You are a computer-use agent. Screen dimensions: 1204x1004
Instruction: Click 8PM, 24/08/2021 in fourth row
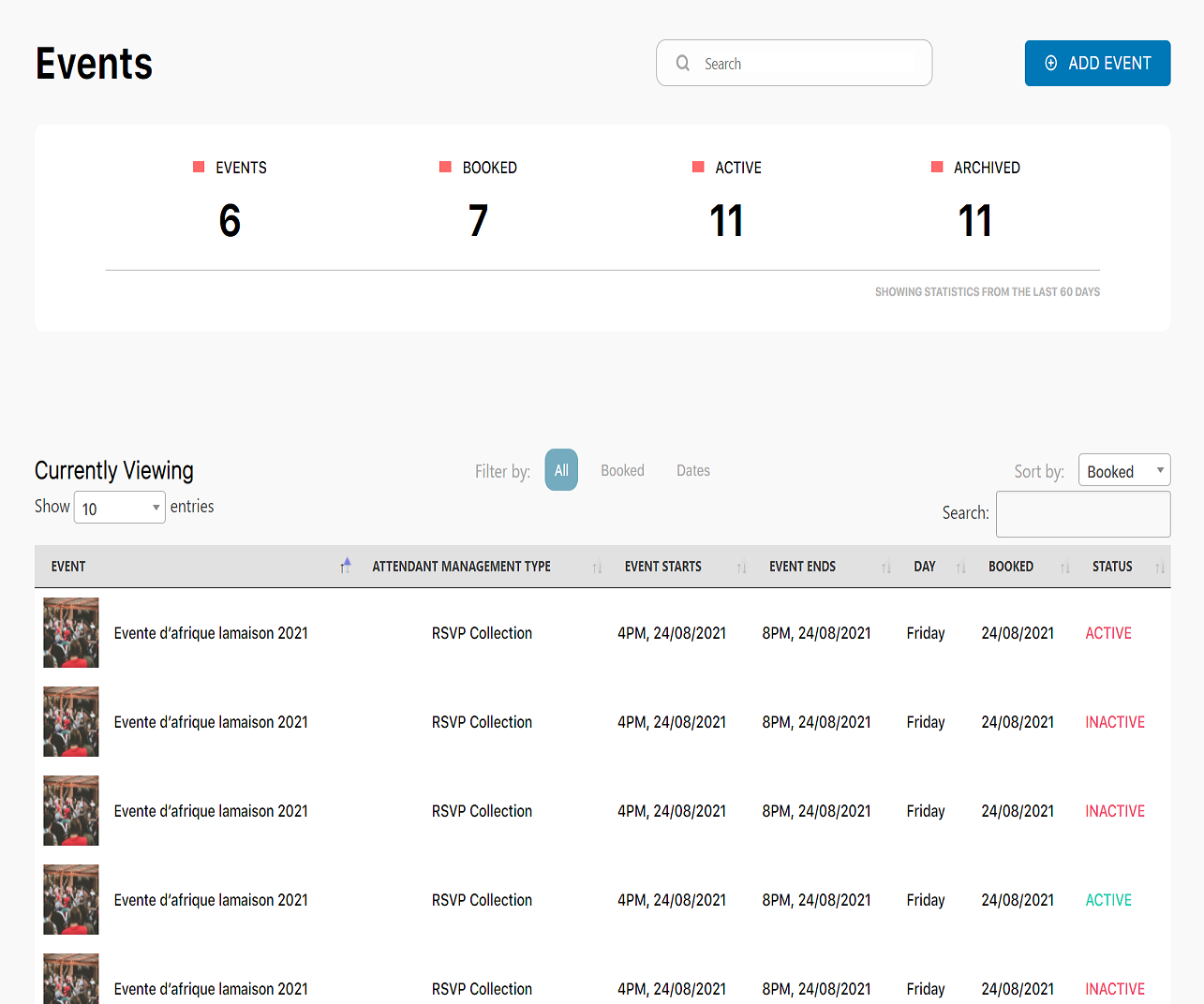816,900
